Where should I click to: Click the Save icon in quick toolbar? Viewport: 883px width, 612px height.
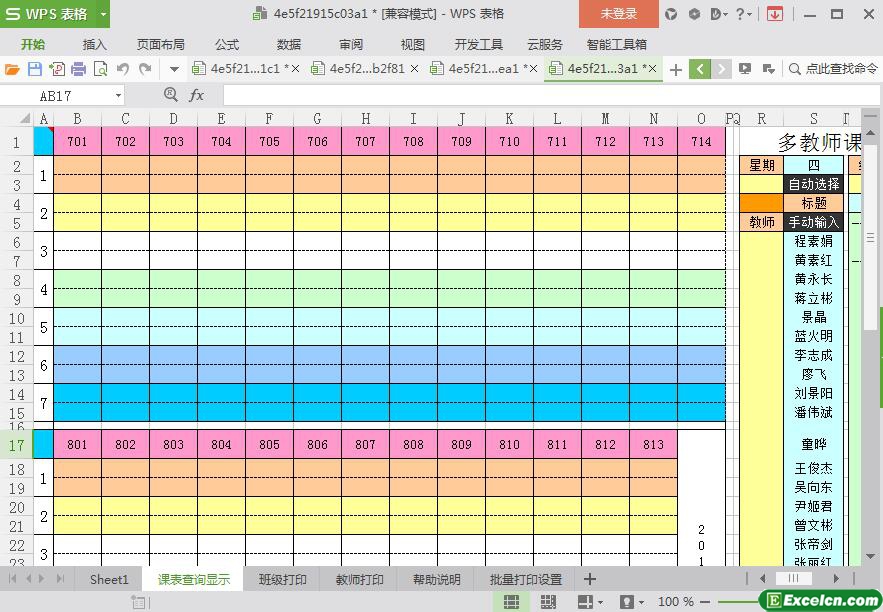point(35,69)
